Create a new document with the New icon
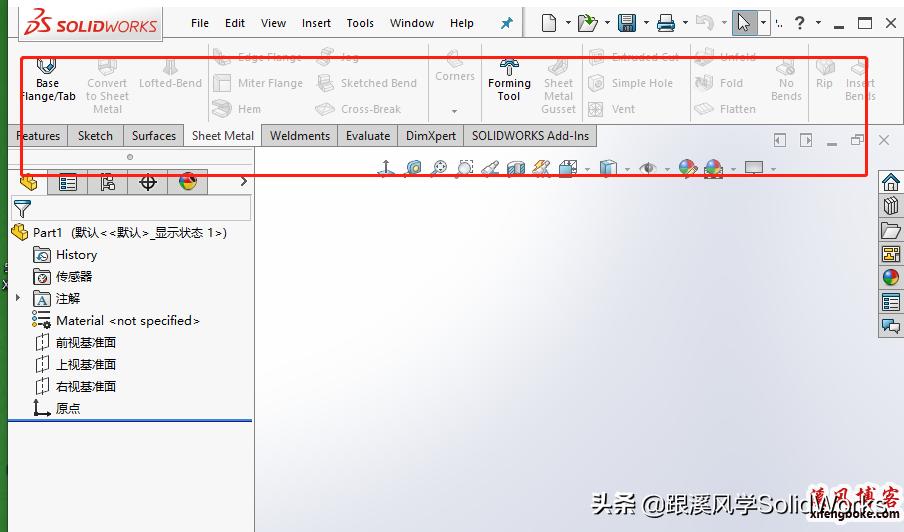This screenshot has height=532, width=904. 549,23
